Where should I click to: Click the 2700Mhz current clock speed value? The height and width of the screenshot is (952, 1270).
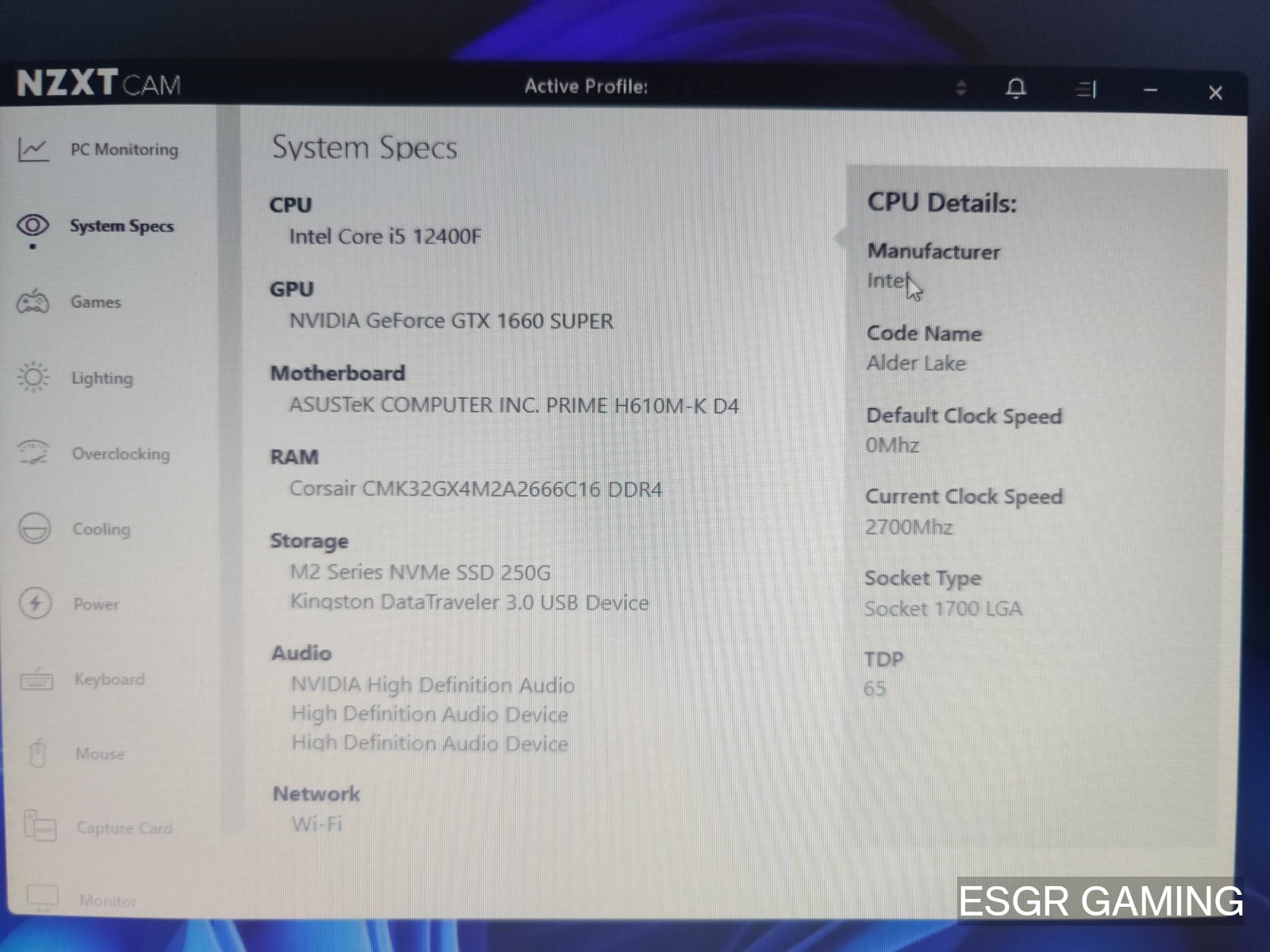click(908, 527)
